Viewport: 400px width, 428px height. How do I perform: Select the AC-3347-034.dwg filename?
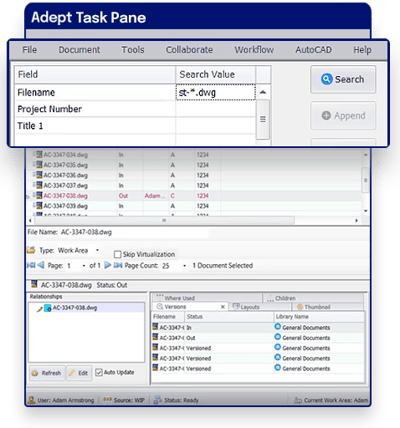click(66, 155)
